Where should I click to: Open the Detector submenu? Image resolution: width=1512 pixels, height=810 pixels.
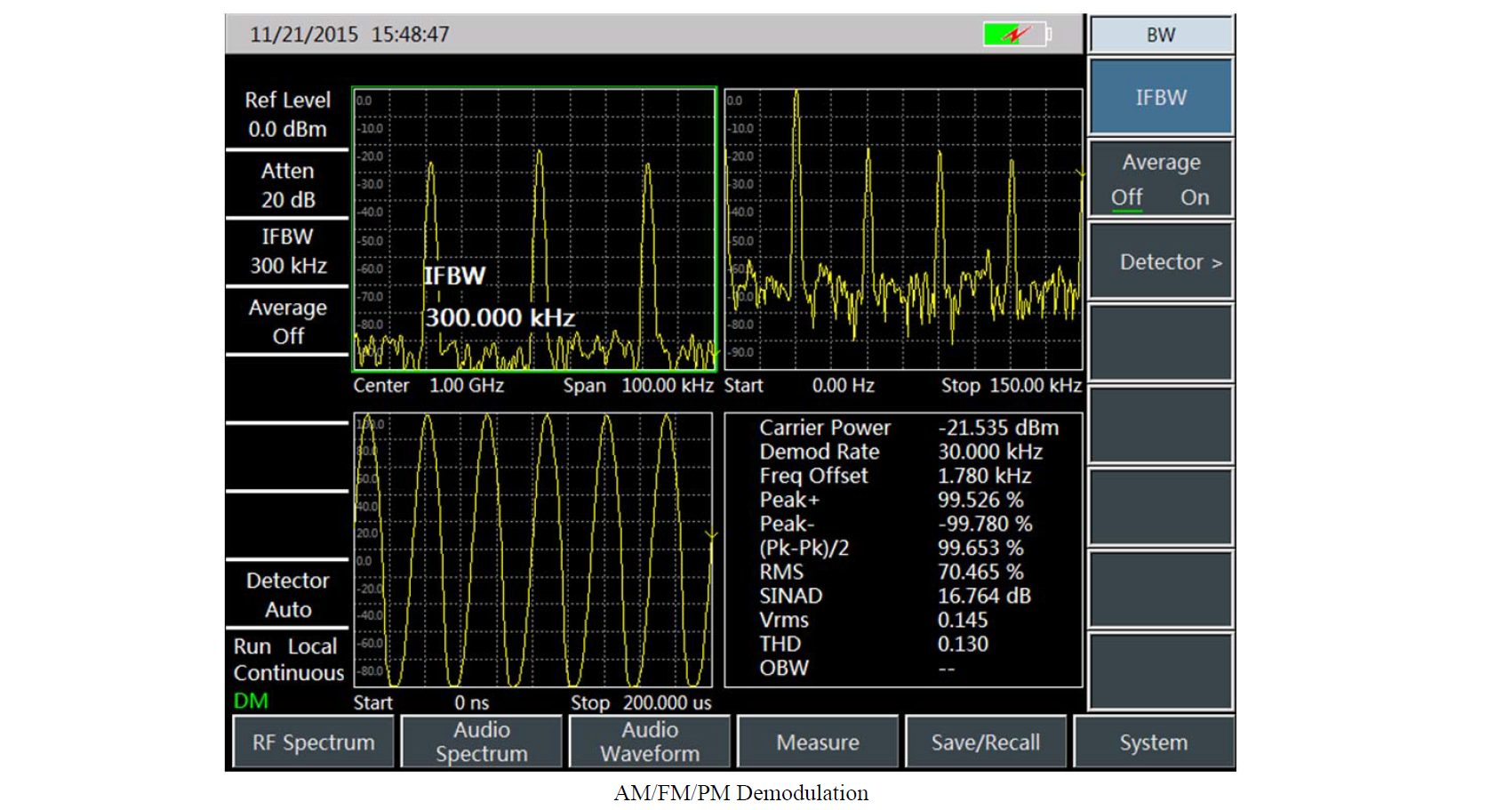pos(1161,261)
